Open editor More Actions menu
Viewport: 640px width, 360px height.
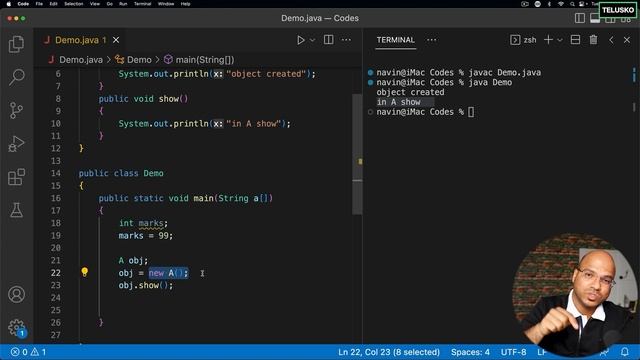(x=346, y=40)
